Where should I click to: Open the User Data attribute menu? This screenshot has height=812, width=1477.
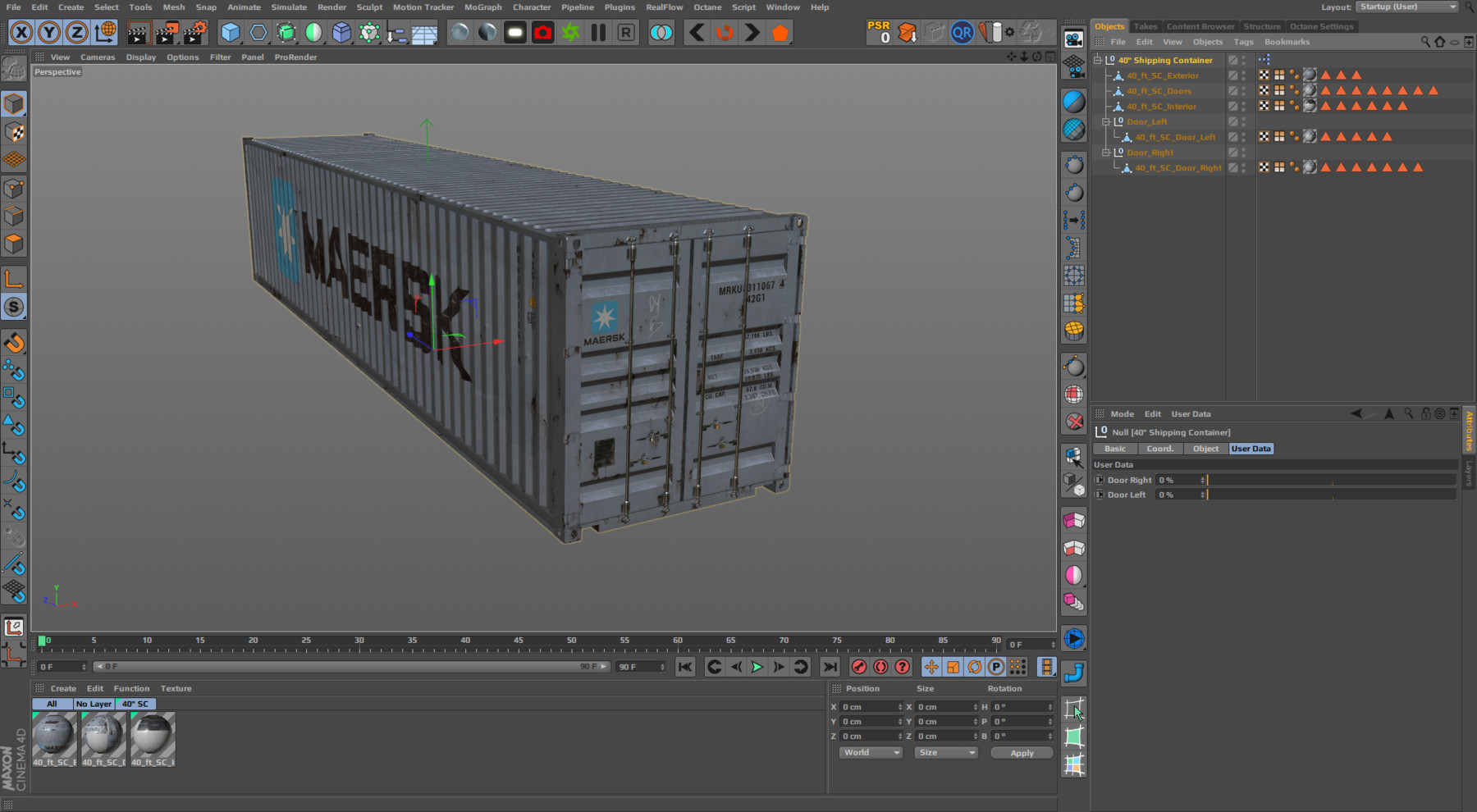pos(1191,414)
